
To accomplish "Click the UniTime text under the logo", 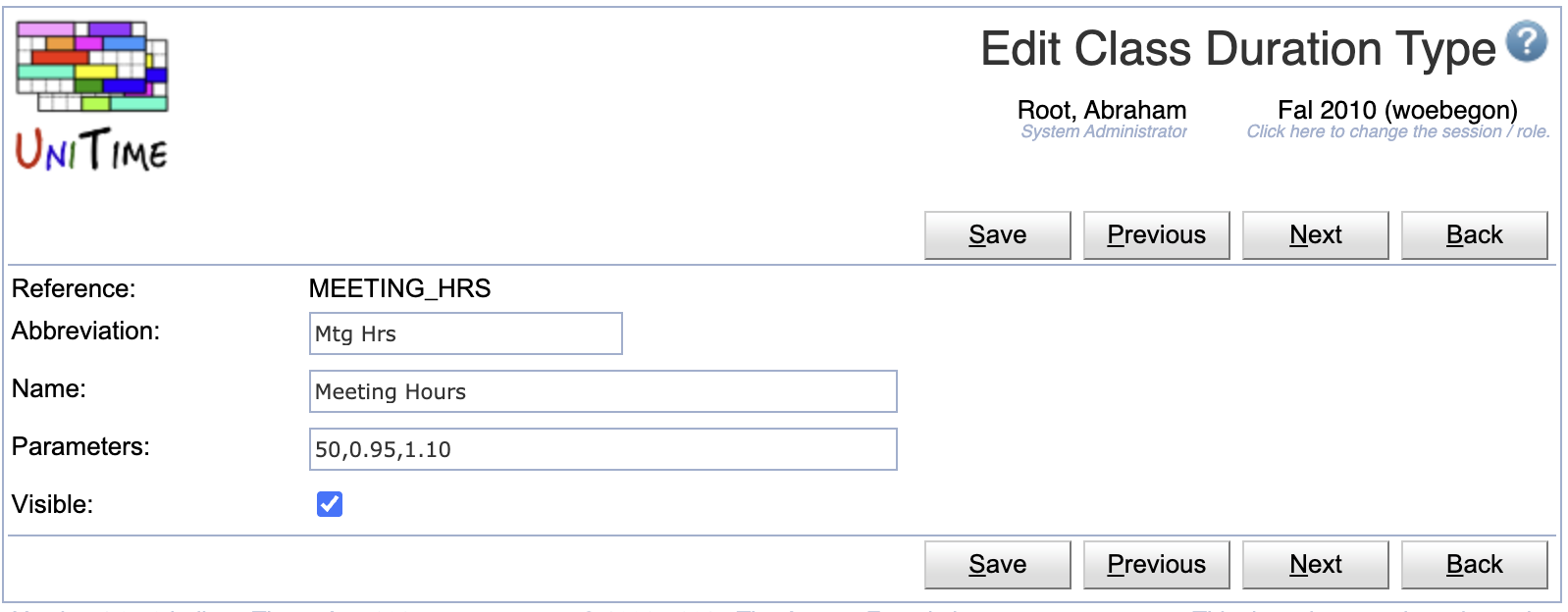I will tap(91, 150).
